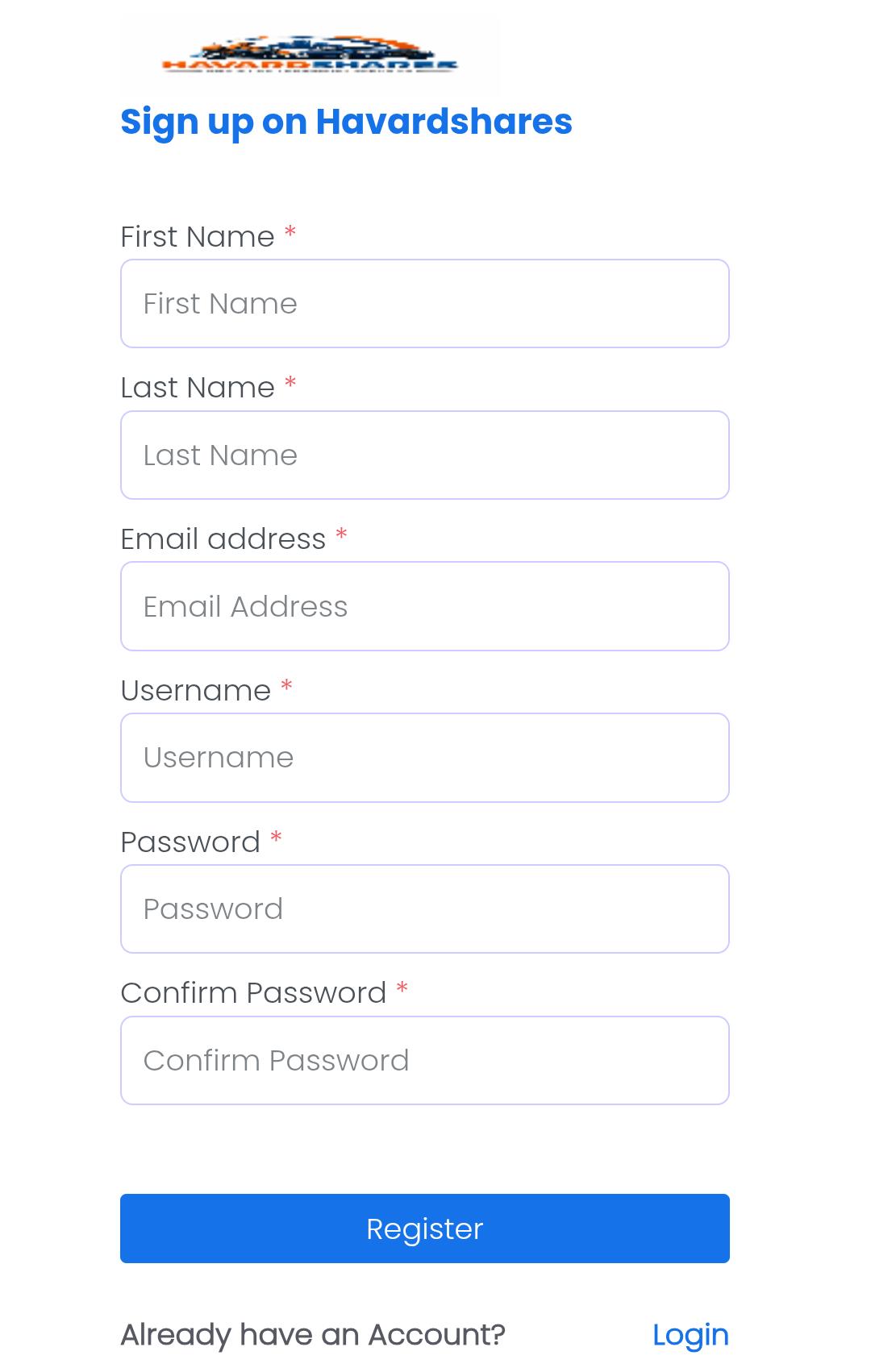This screenshot has height=1372, width=871.
Task: Click the First Name input field
Action: [424, 303]
